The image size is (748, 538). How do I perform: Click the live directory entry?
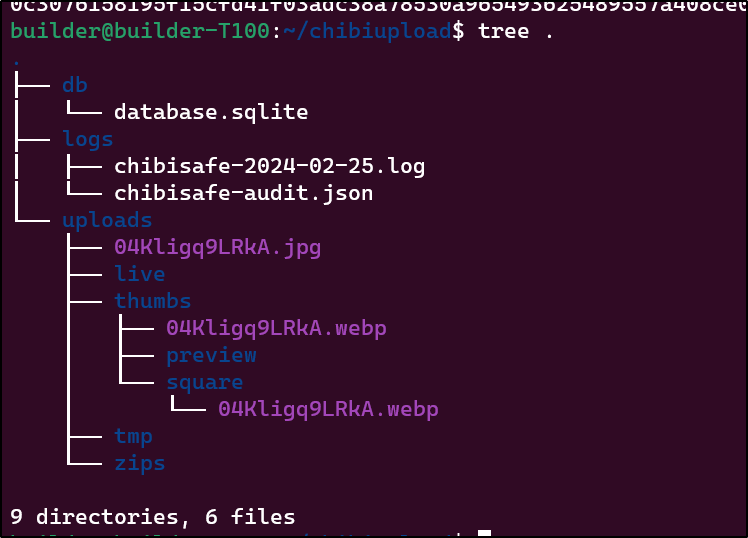pyautogui.click(x=140, y=274)
